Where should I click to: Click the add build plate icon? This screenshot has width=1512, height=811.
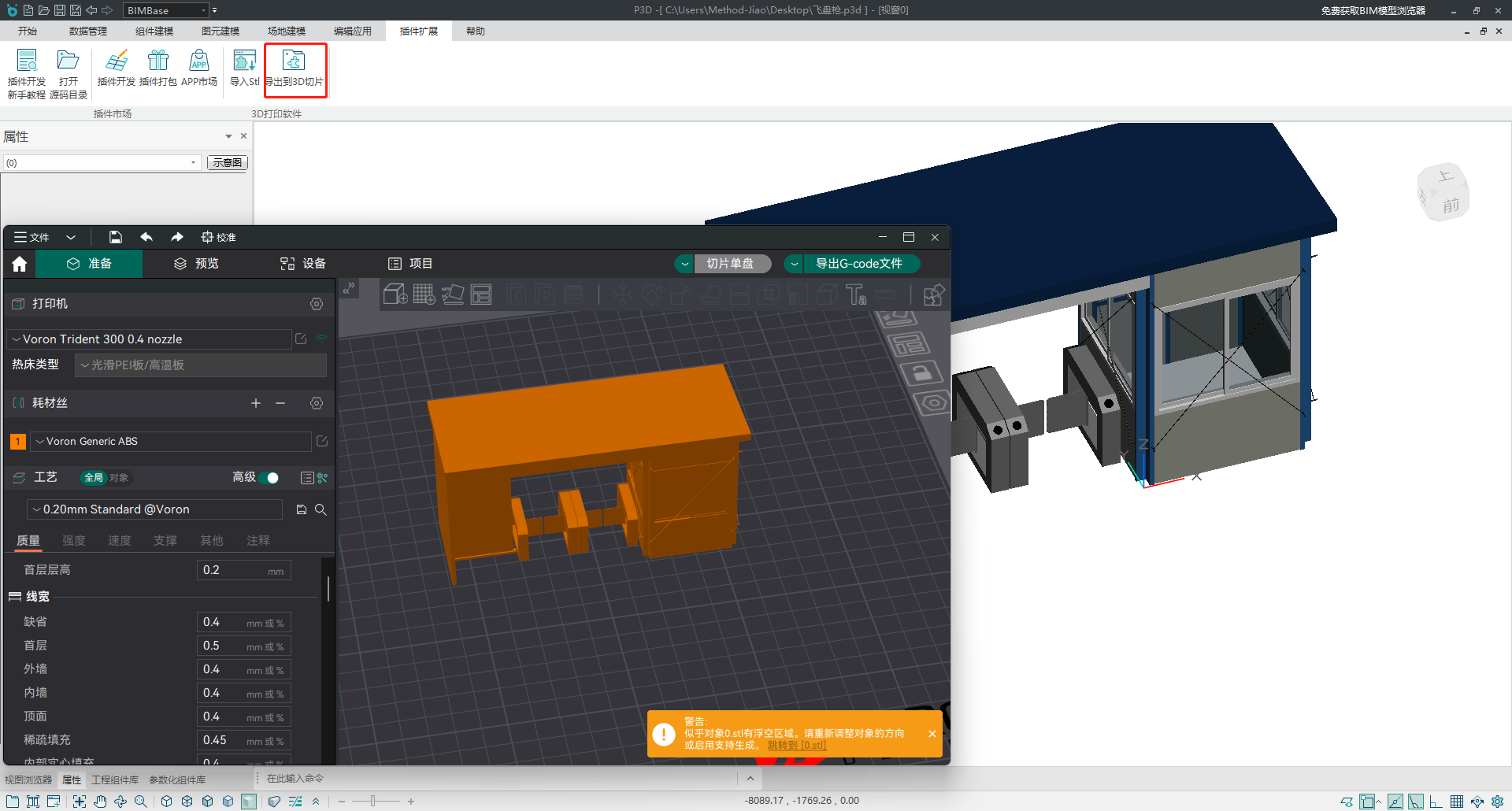[424, 294]
